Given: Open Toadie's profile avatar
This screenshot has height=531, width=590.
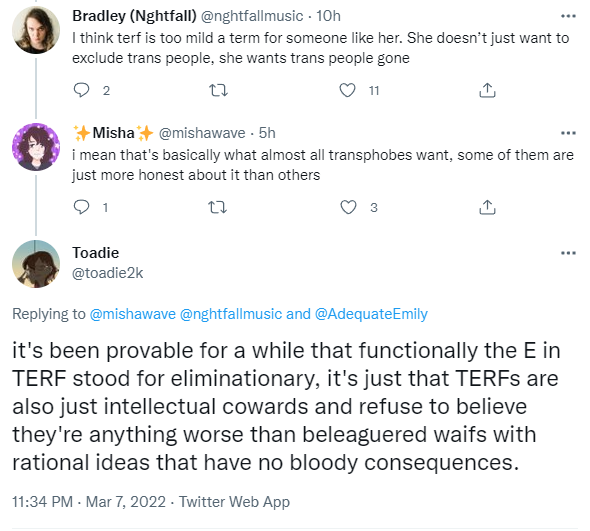Looking at the screenshot, I should (x=36, y=264).
